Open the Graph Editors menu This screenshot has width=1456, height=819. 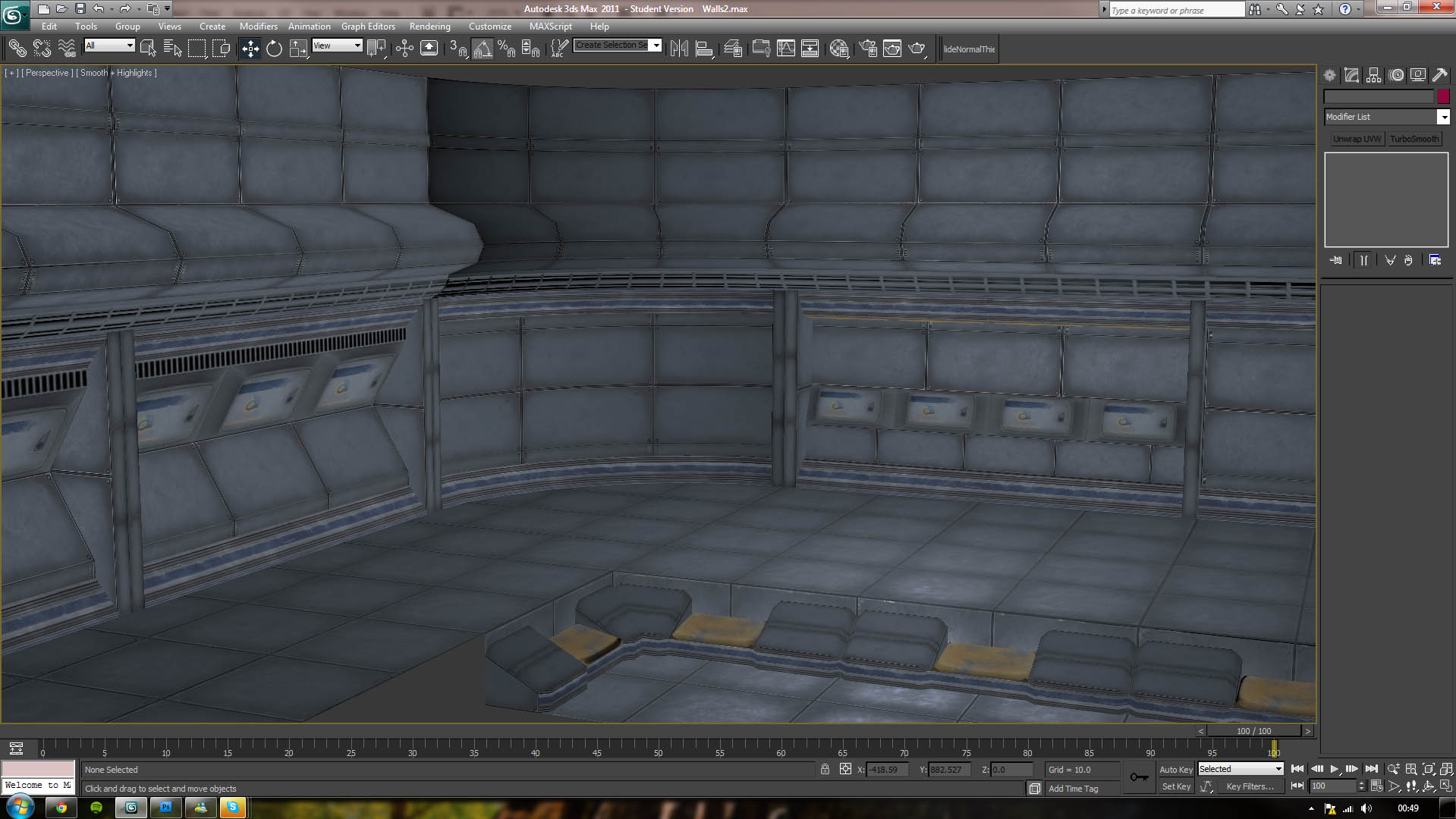368,26
